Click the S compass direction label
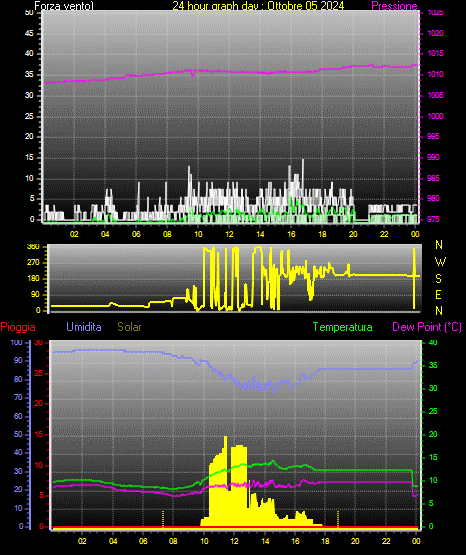 coord(438,279)
